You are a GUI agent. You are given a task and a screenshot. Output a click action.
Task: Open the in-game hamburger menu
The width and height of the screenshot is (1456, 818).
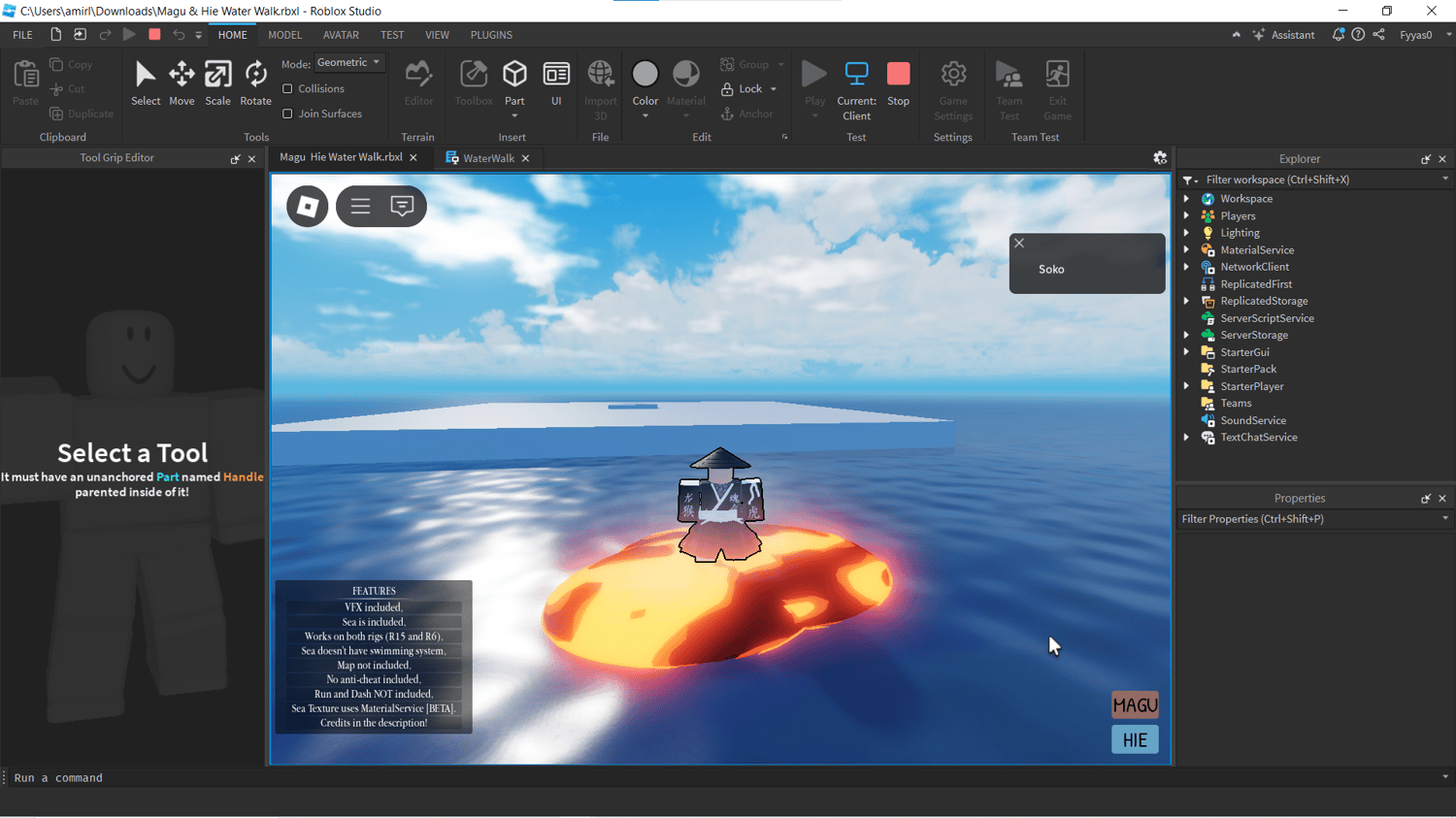coord(360,206)
